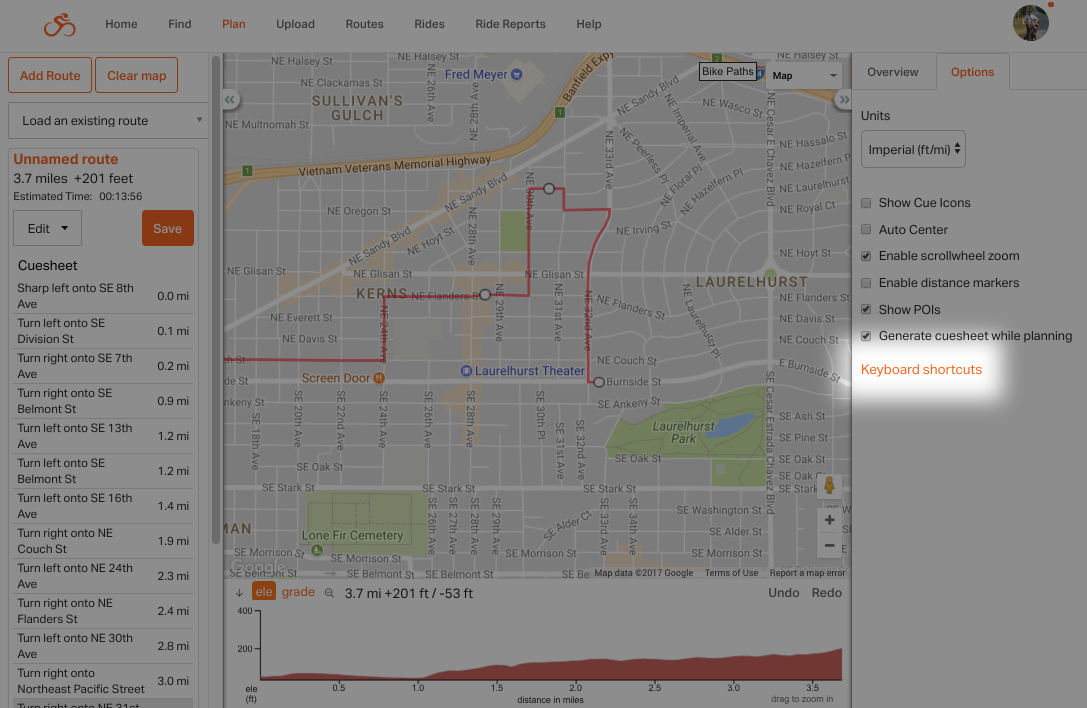The width and height of the screenshot is (1087, 708).
Task: Open the Help menu item
Action: pos(589,24)
